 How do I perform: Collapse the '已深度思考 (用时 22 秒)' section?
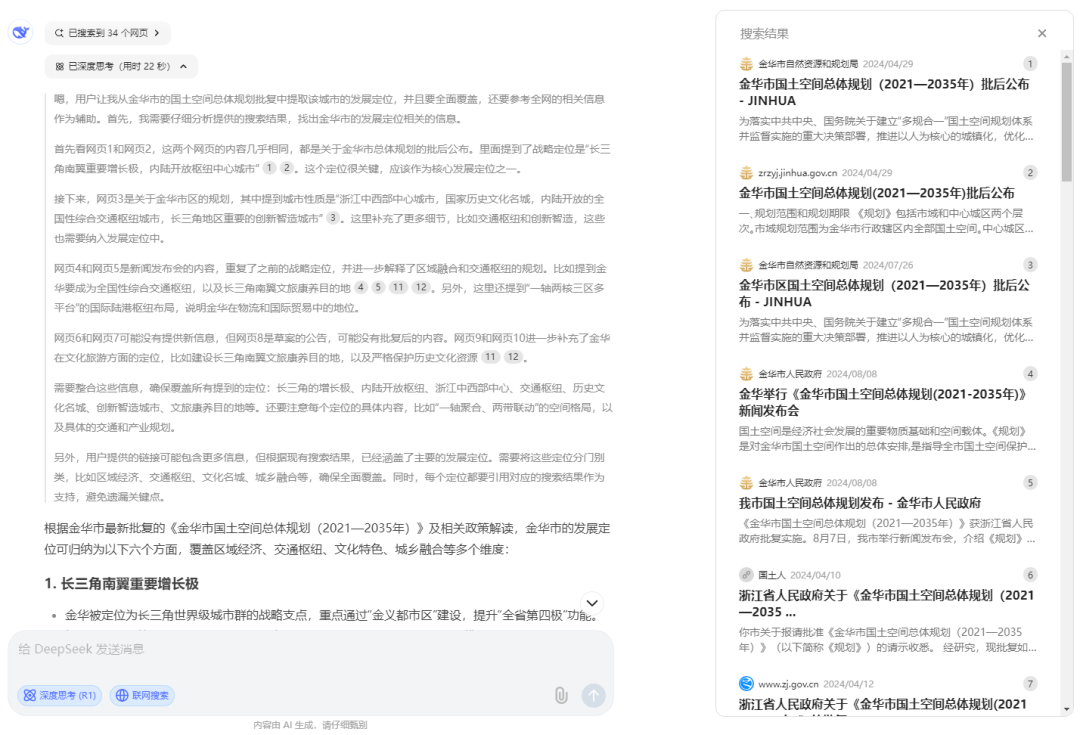tap(121, 66)
